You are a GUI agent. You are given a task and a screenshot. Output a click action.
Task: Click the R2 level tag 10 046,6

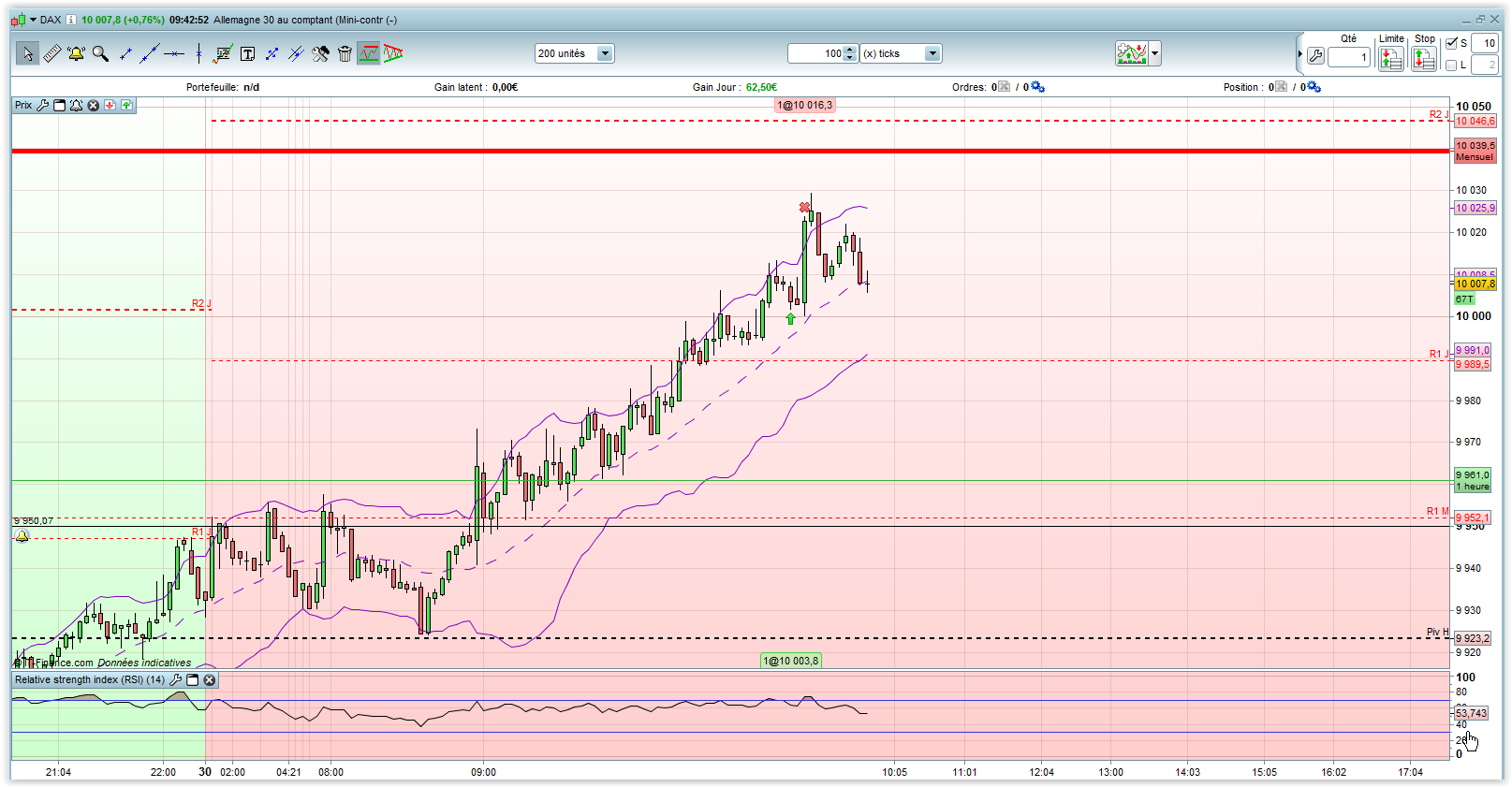tap(1475, 121)
